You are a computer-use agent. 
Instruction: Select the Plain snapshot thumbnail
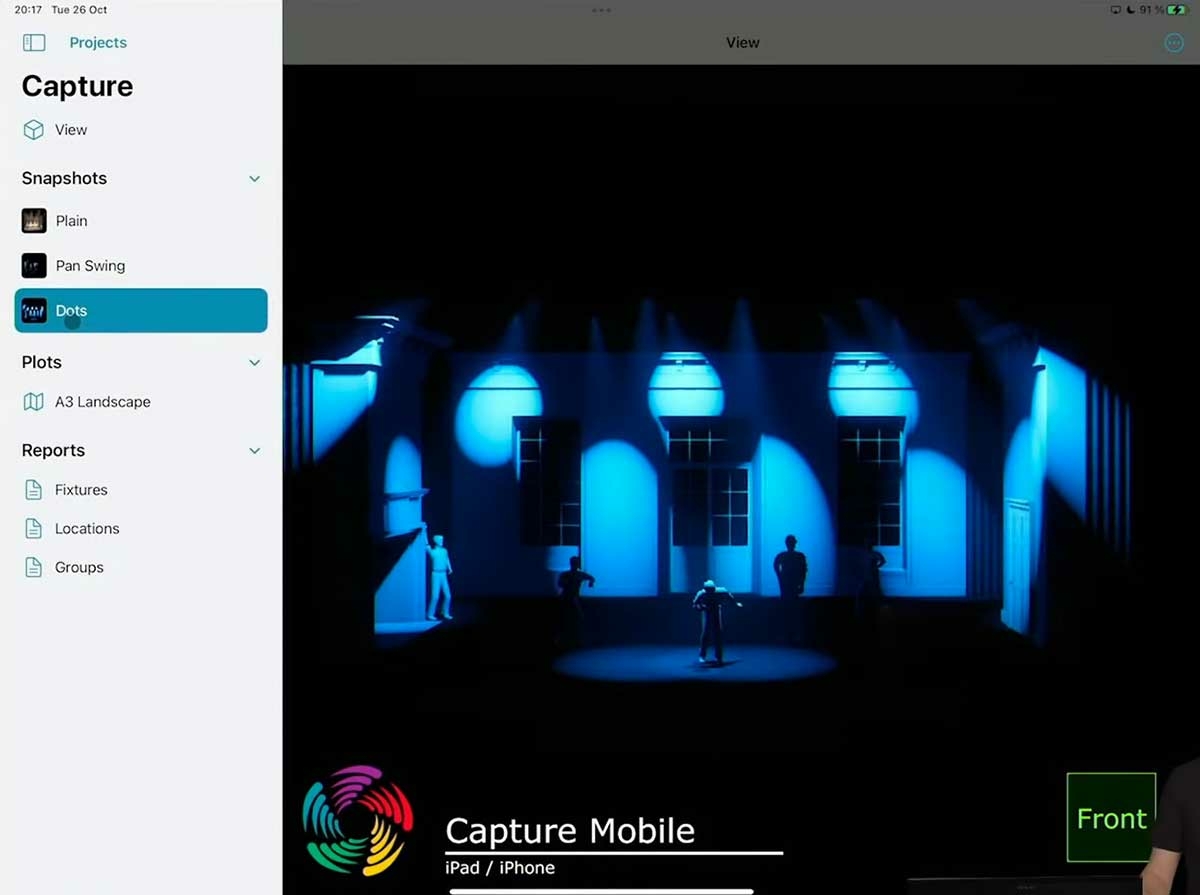coord(34,221)
